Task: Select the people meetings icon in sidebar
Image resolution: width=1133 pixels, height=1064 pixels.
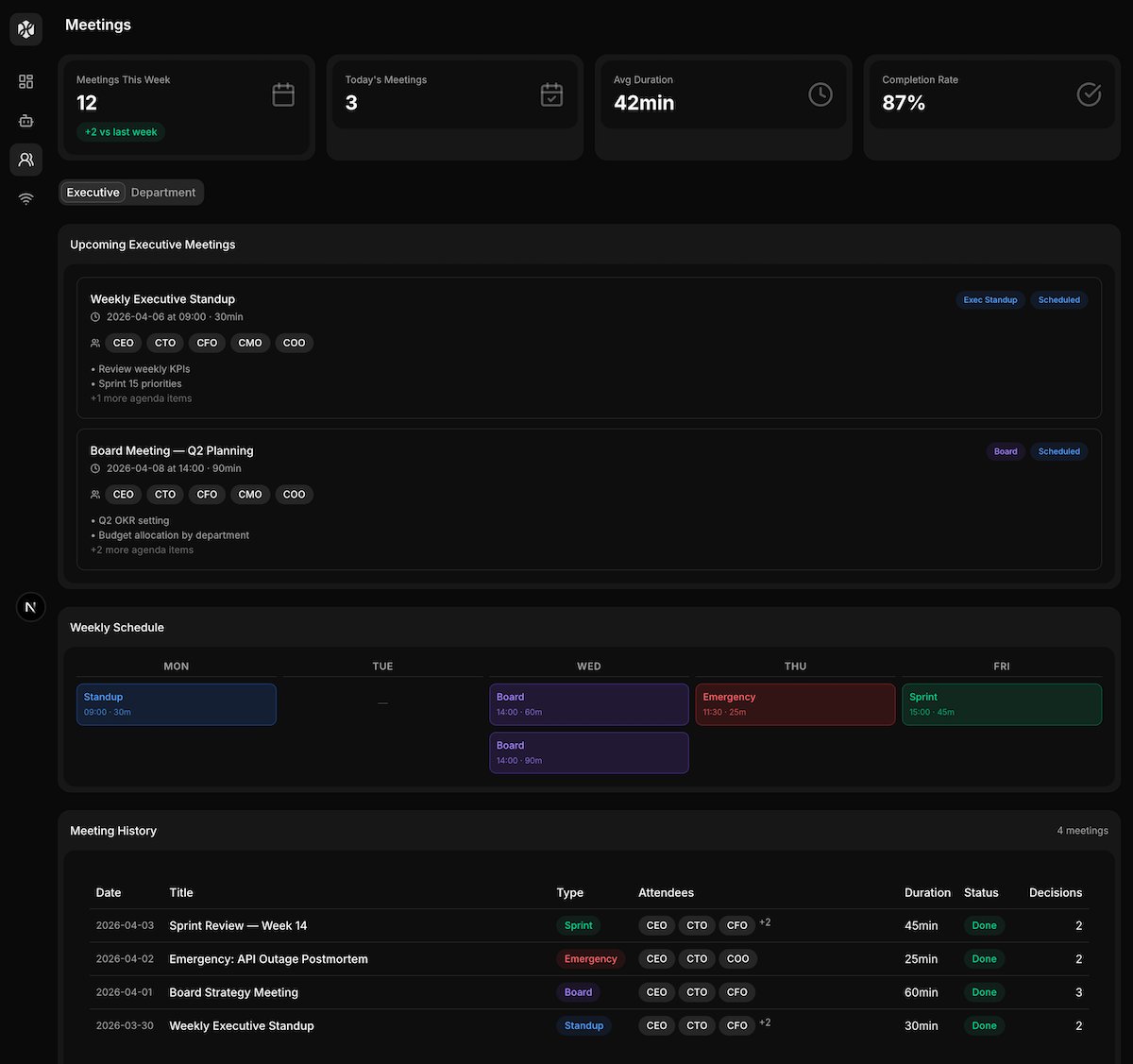Action: [26, 160]
